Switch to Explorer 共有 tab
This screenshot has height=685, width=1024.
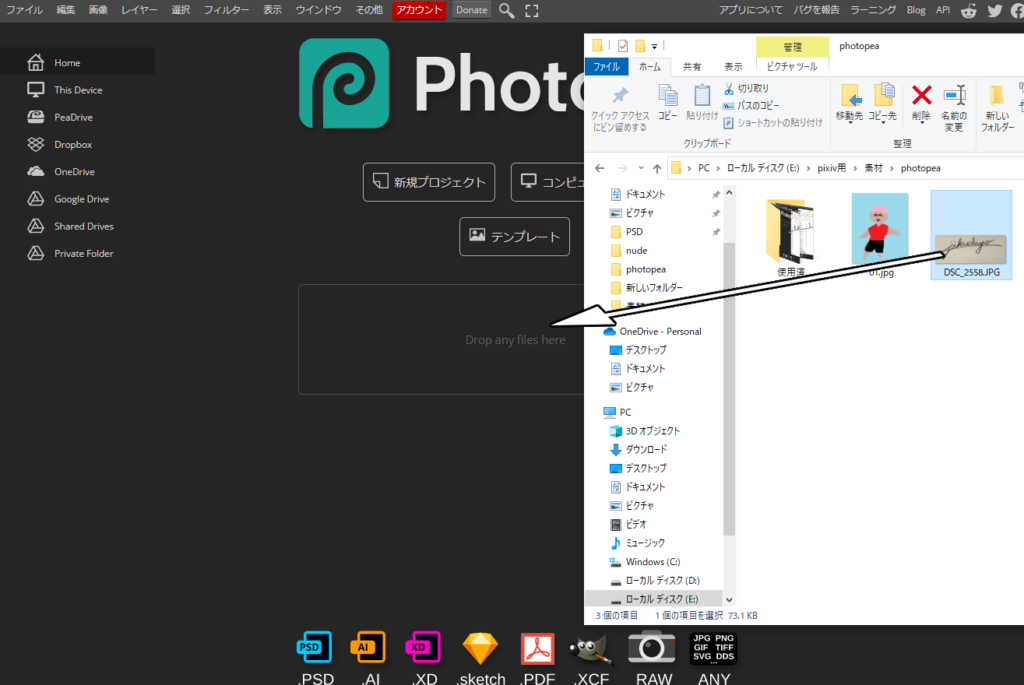[x=692, y=67]
